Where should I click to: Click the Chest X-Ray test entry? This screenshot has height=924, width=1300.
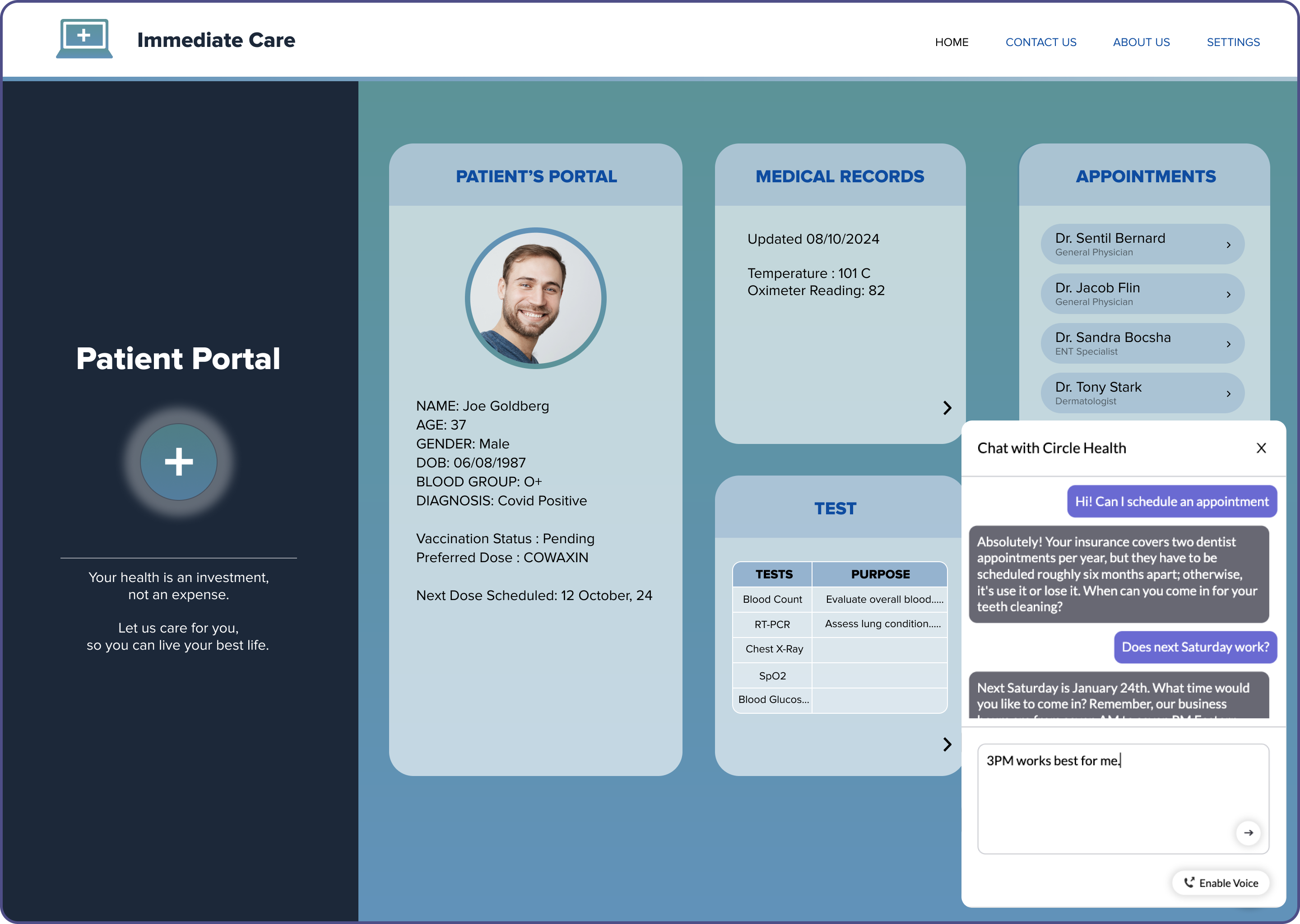774,649
